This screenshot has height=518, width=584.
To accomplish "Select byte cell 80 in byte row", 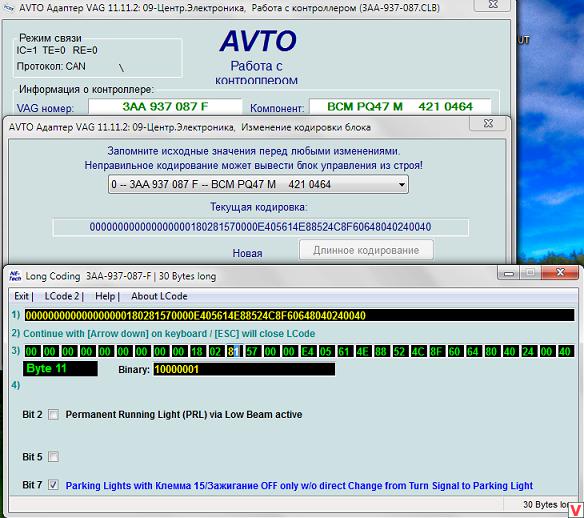I will 491,351.
